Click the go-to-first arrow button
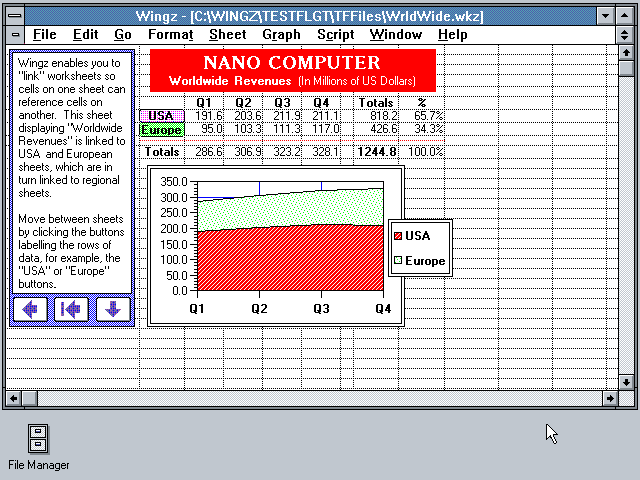Viewport: 640px width, 480px height. [71, 309]
